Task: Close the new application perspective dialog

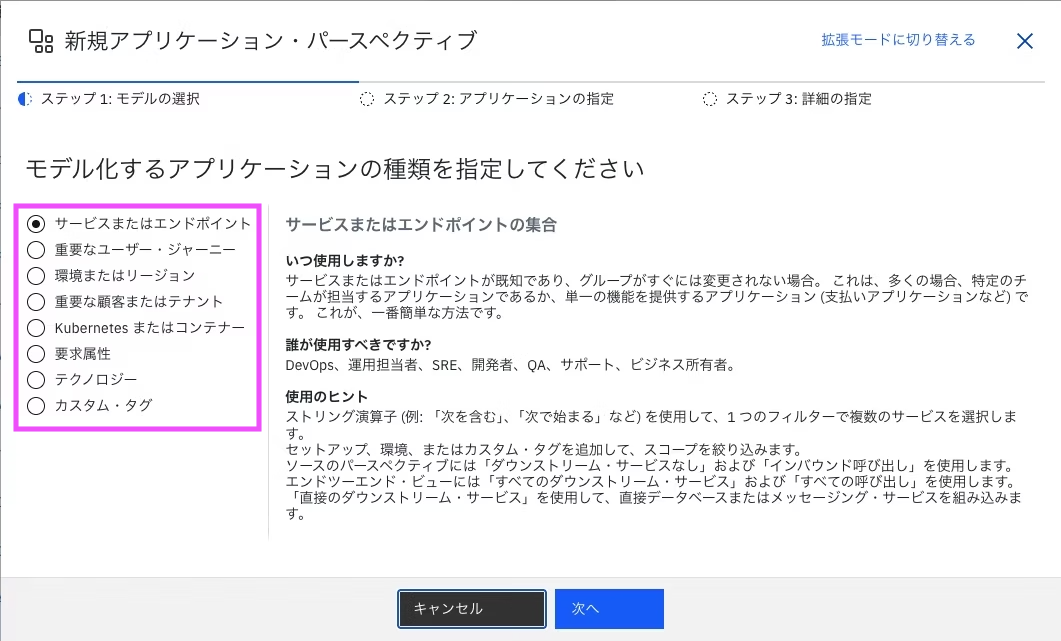Action: pos(1024,41)
